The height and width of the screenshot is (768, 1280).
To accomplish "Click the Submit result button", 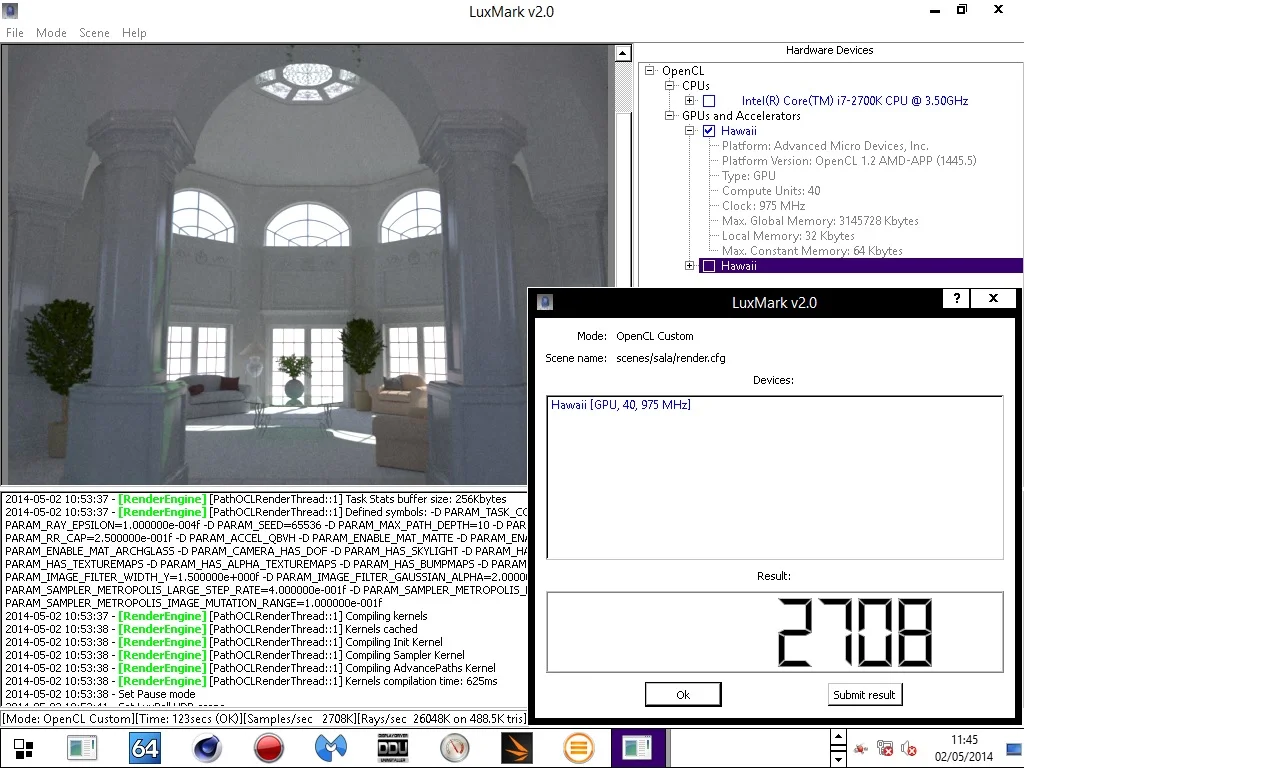I will 865,695.
